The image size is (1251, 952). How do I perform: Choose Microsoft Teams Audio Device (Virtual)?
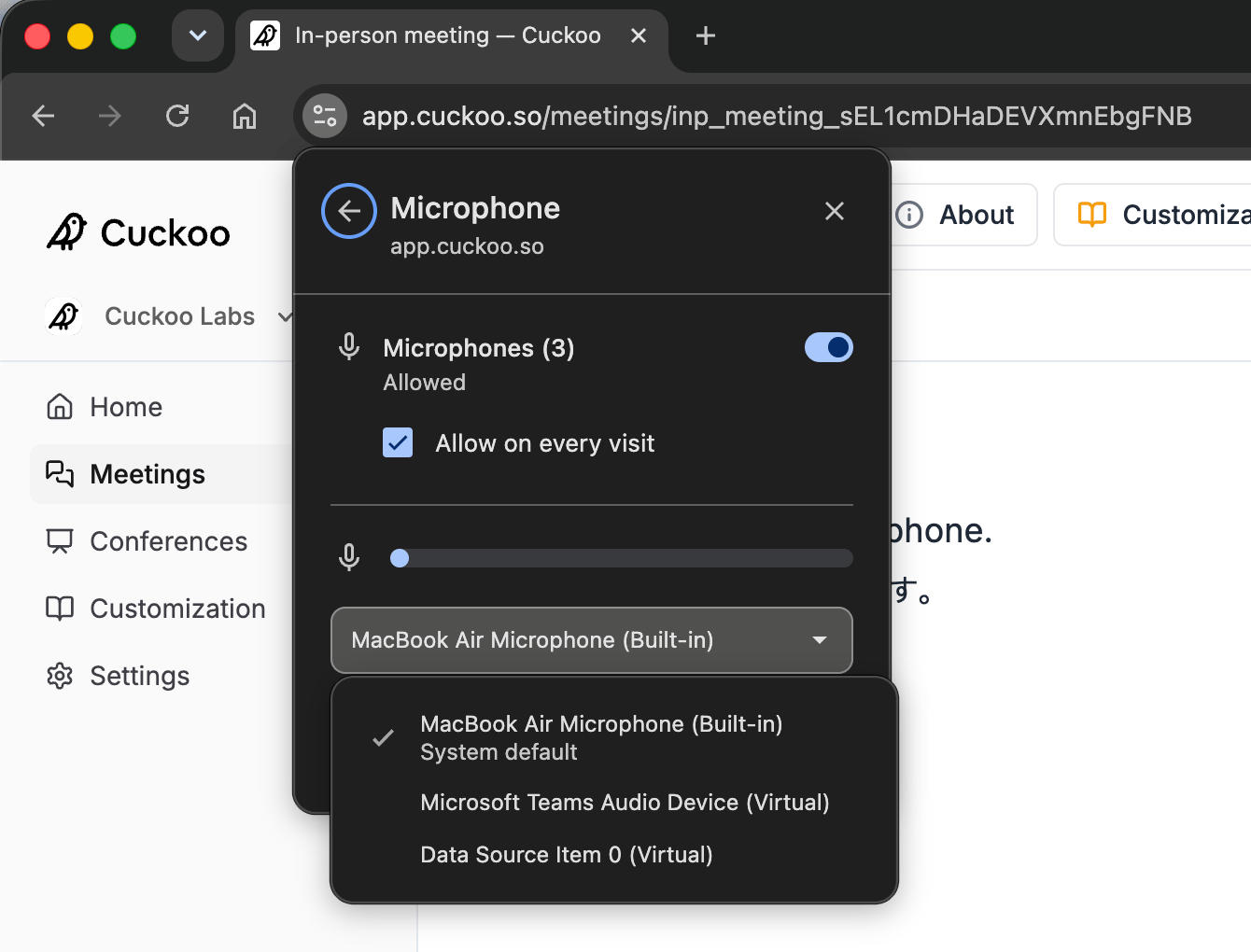click(x=614, y=803)
